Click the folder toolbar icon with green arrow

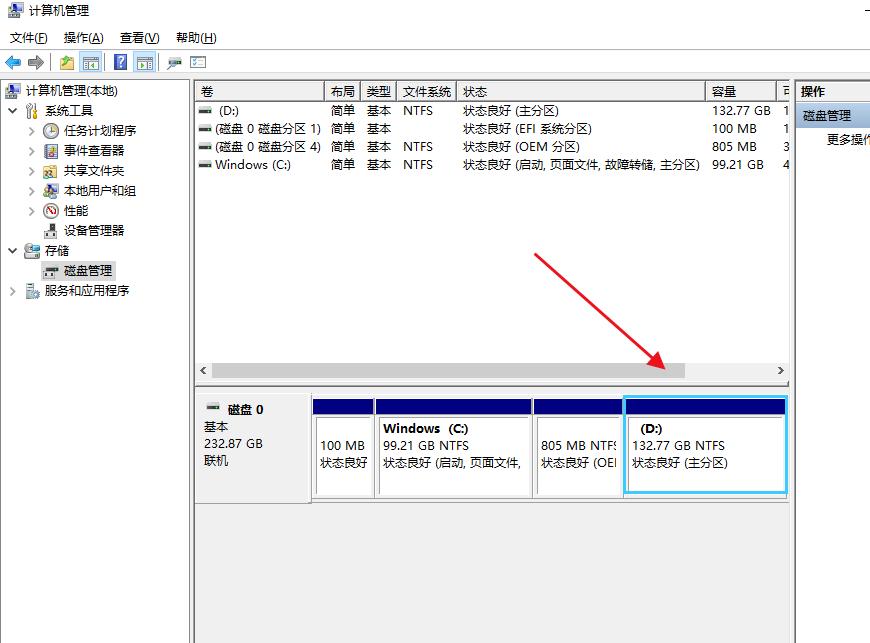point(65,61)
